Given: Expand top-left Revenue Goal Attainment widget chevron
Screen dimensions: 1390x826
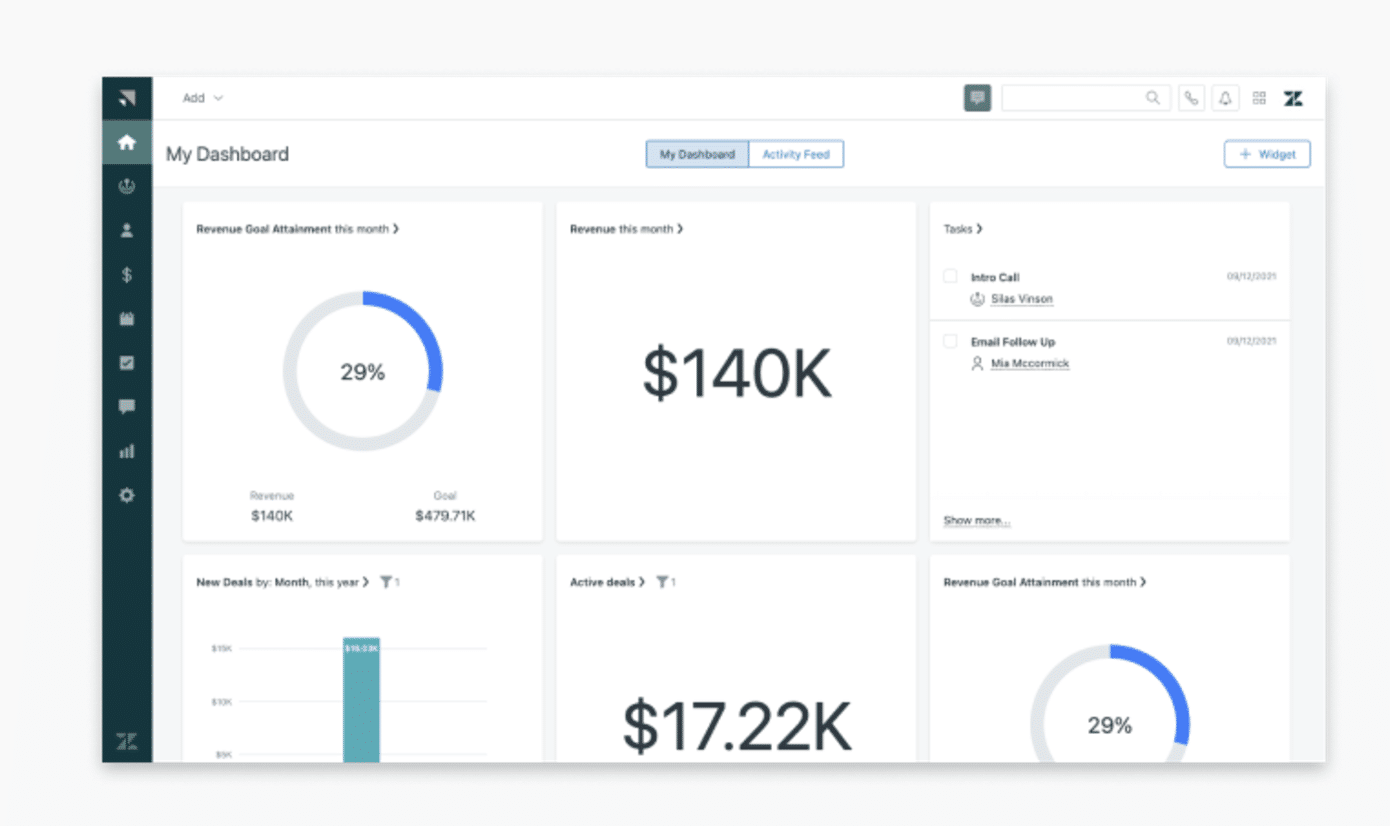Looking at the screenshot, I should pyautogui.click(x=396, y=229).
